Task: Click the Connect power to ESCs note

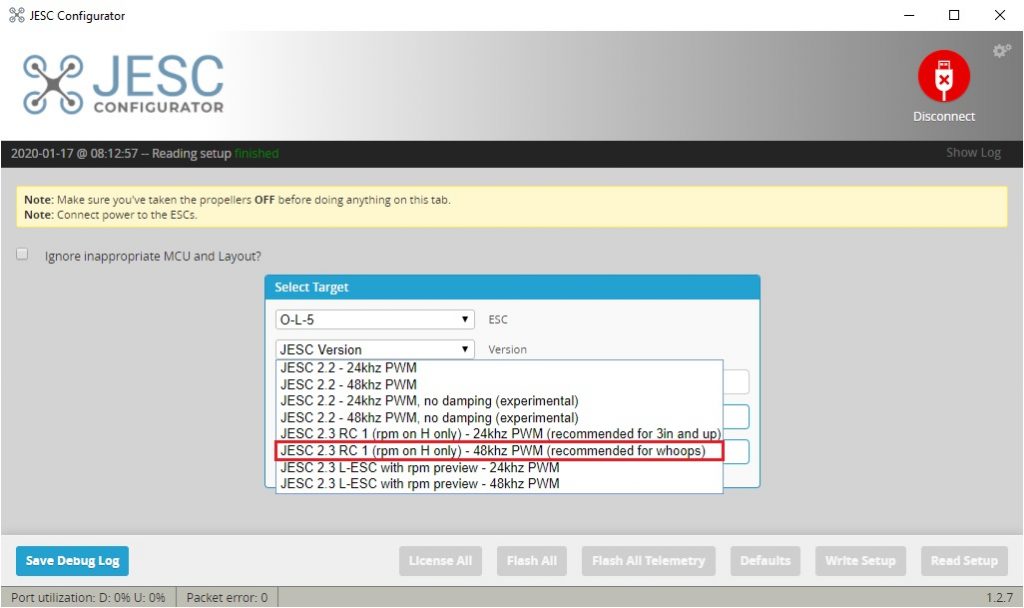Action: tap(110, 215)
